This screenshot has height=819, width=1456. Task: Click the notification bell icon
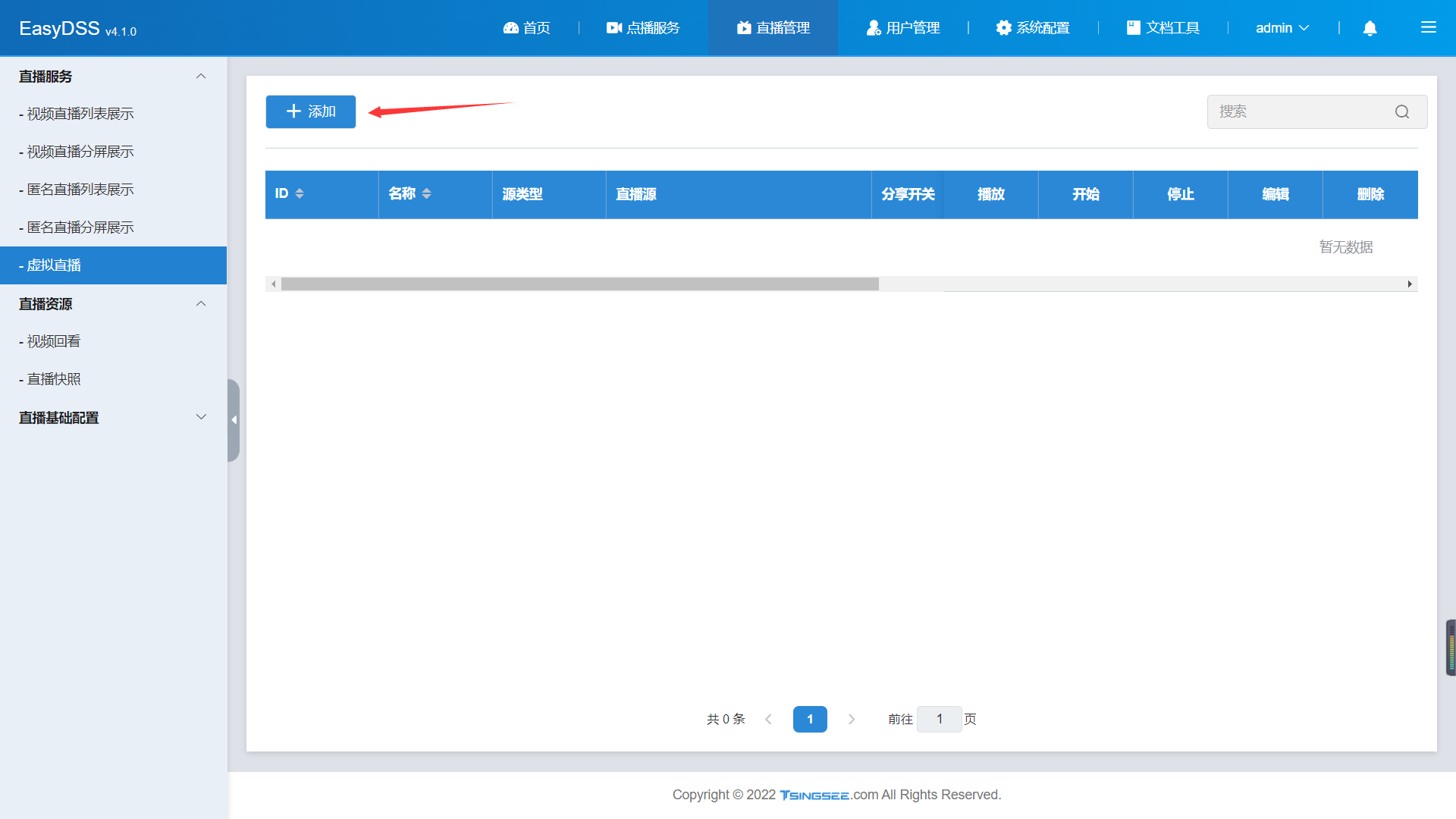click(x=1370, y=28)
